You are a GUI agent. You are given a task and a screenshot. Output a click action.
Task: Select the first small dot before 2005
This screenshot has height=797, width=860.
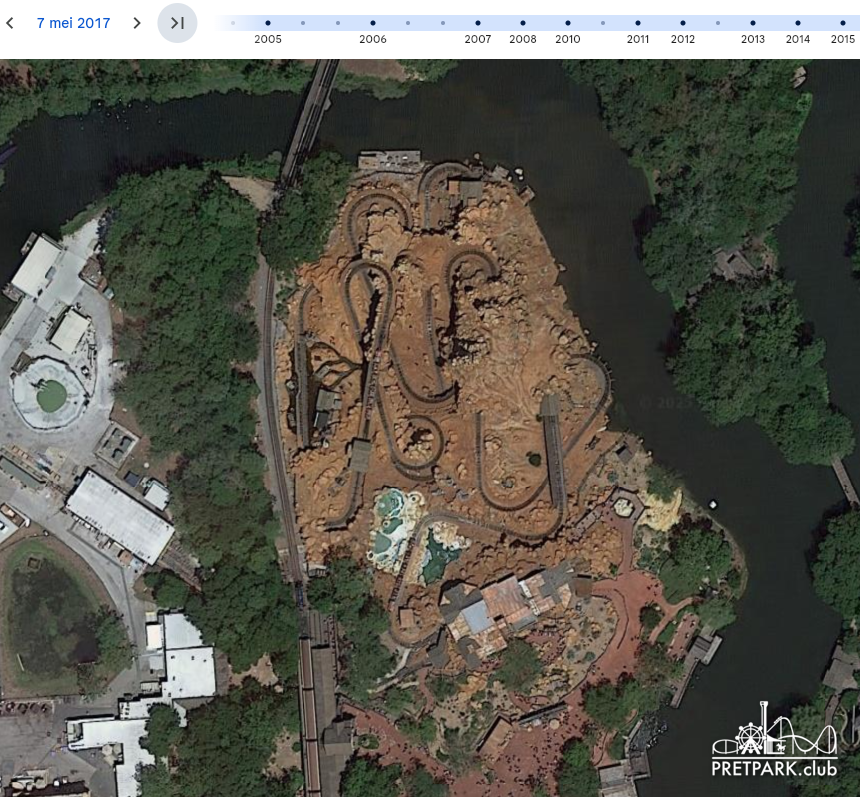coord(233,22)
